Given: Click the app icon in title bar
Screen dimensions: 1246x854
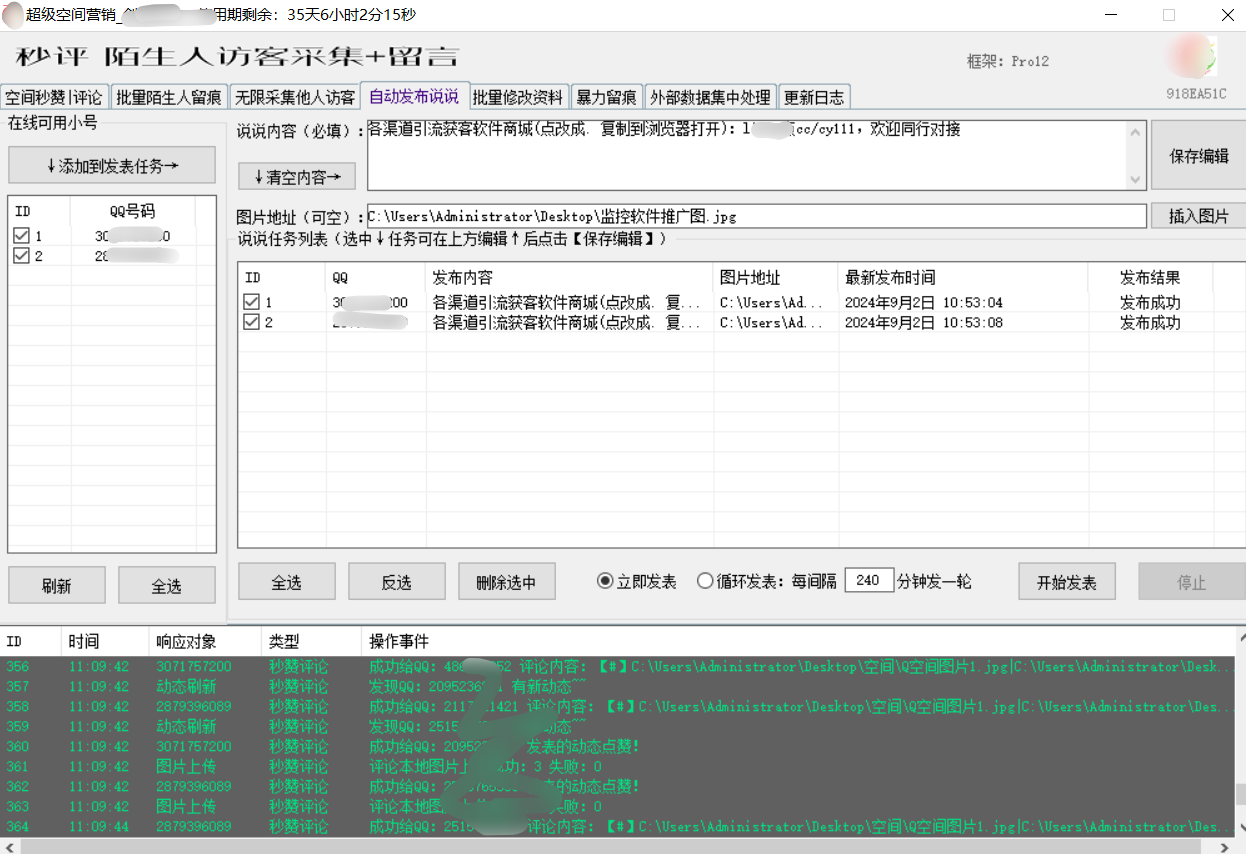Looking at the screenshot, I should tap(12, 15).
